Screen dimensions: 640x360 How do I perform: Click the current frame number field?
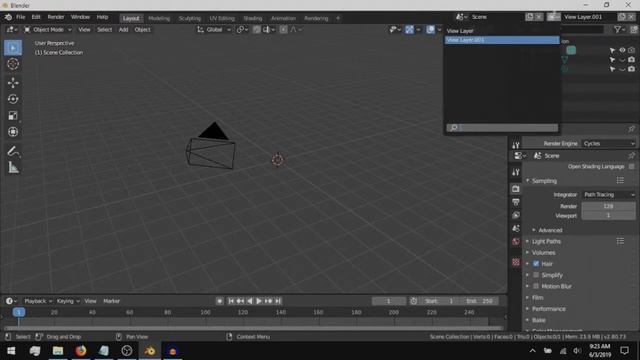[389, 301]
